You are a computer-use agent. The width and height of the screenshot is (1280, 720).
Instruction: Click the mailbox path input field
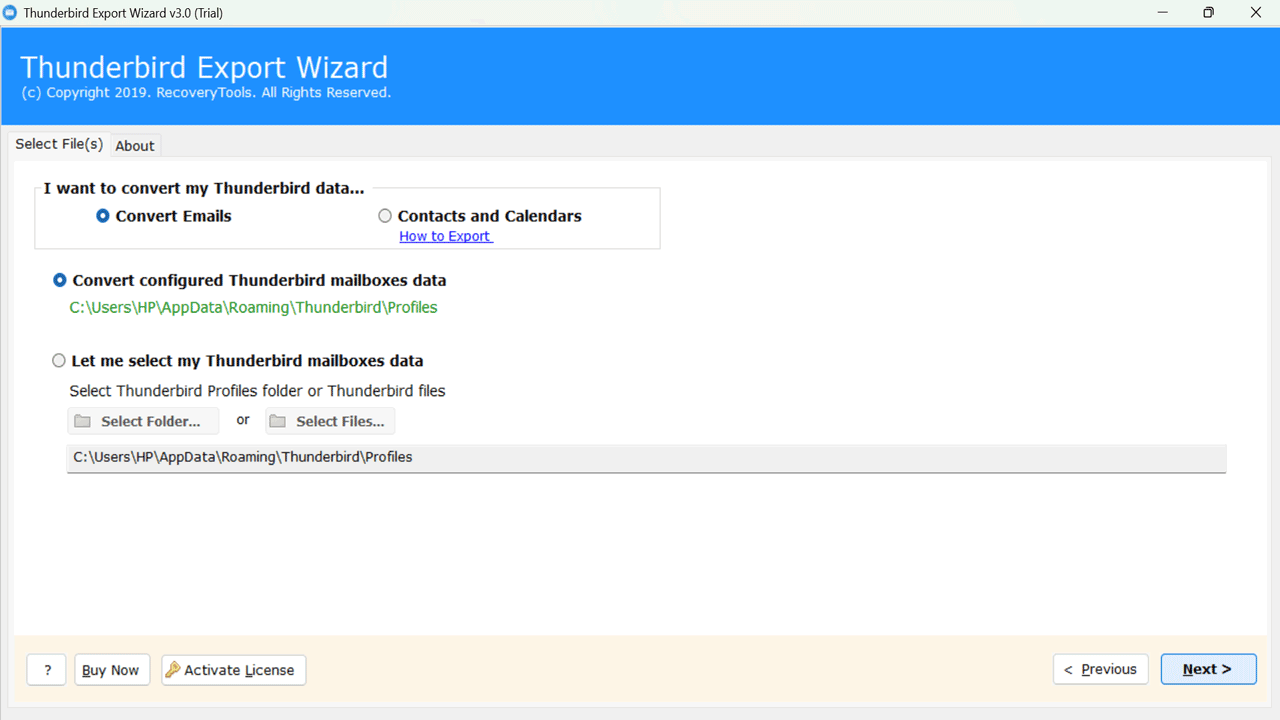tap(646, 458)
